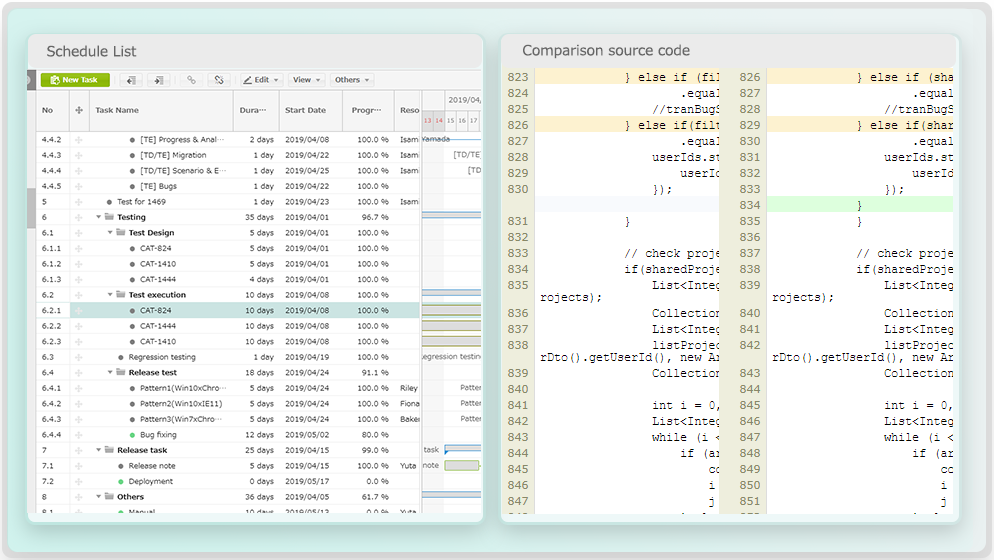Viewport: 994px width, 560px height.
Task: Select 'CAT-824' in highlighted row 6.2.1
Action: tap(155, 311)
